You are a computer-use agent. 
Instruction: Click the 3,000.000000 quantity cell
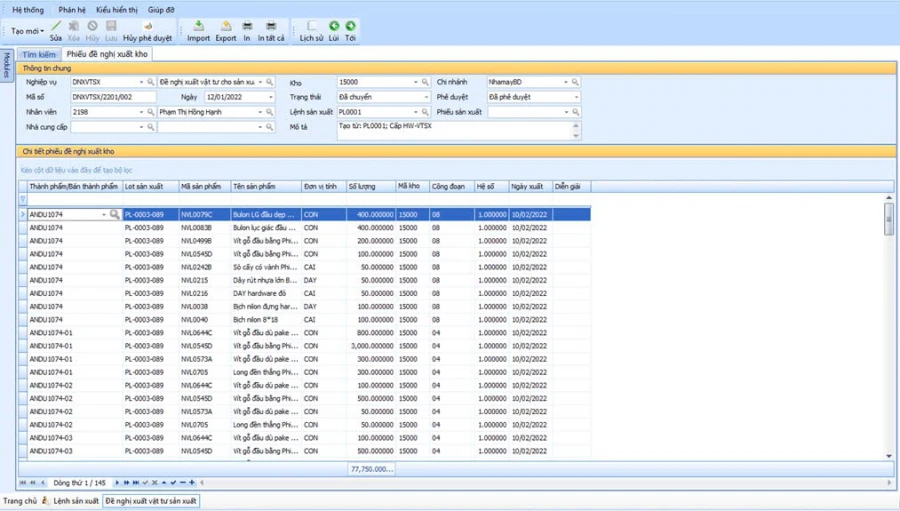(371, 346)
